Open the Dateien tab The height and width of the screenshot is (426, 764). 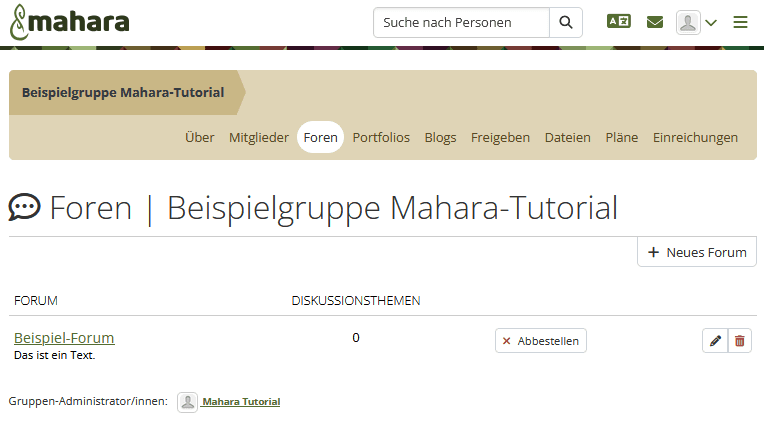pos(568,137)
